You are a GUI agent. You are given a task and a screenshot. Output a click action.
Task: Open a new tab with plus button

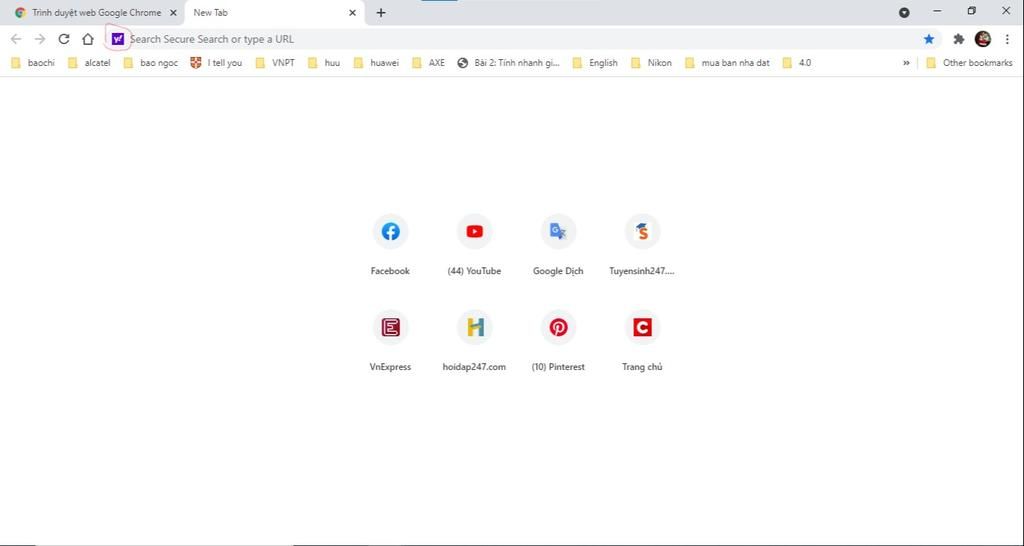click(x=381, y=12)
